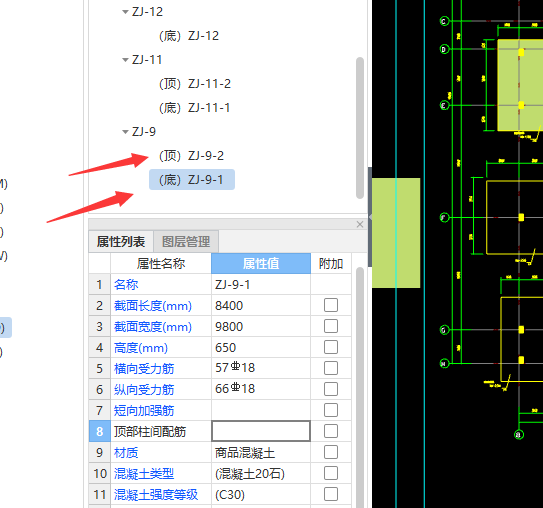
Task: Select (底) ZJ-11-1 tree item
Action: (195, 108)
